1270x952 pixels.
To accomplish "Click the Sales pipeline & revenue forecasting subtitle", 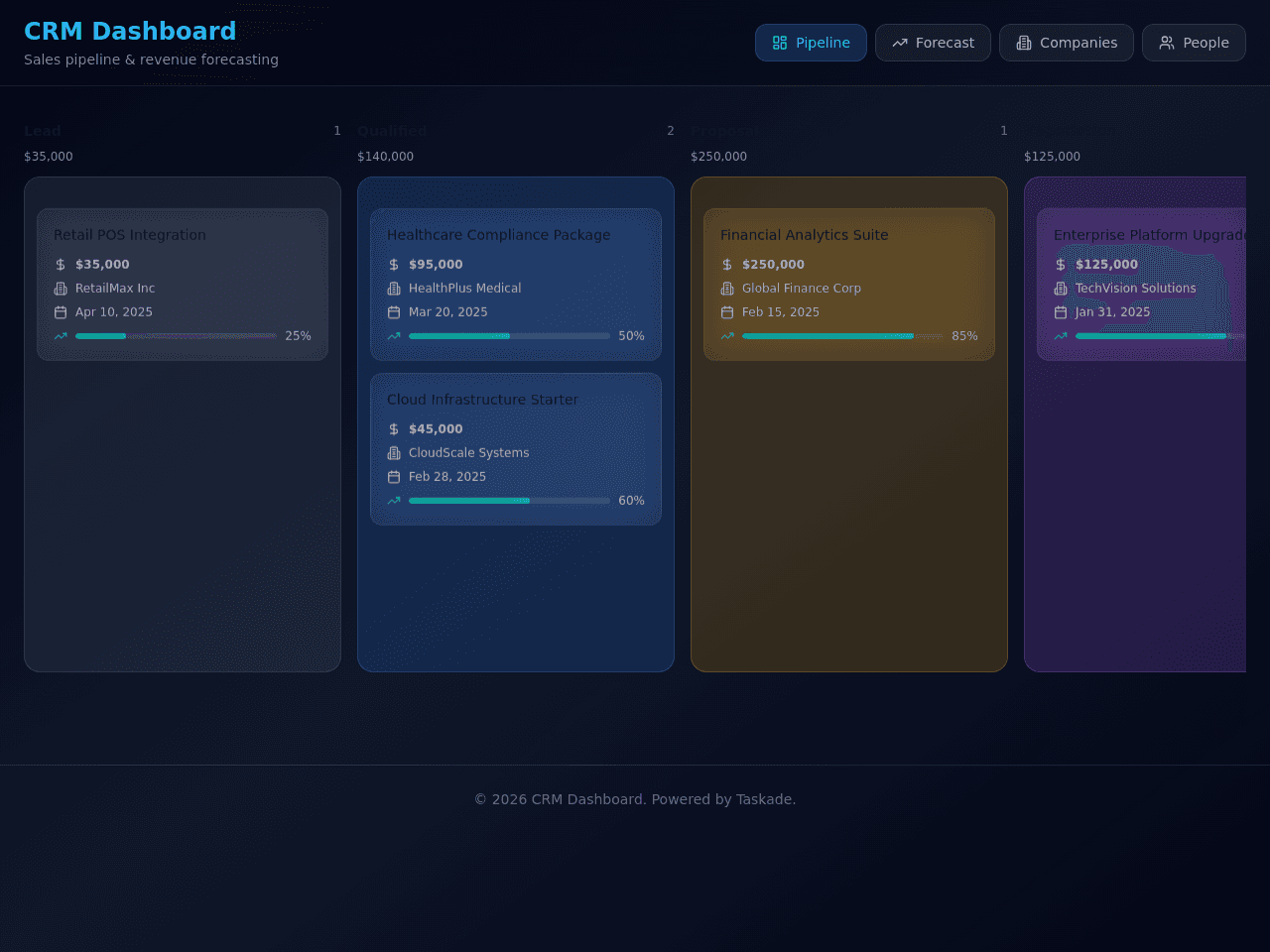I will point(152,59).
